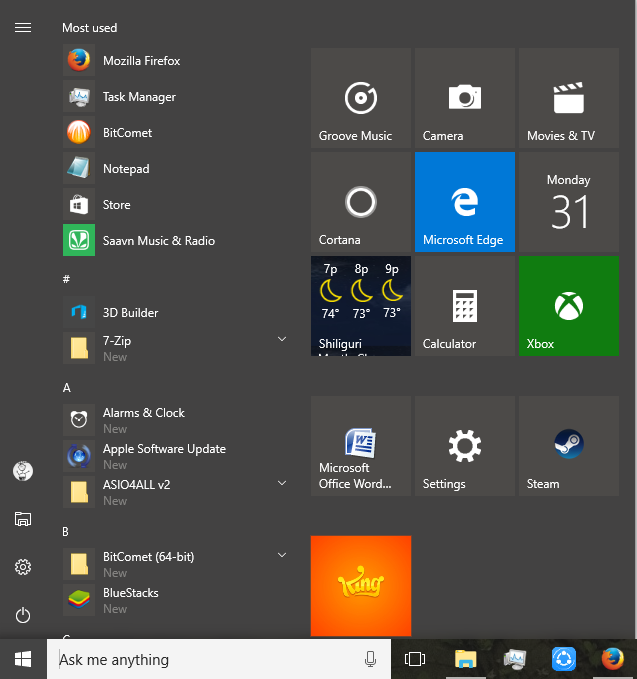This screenshot has height=679, width=637.
Task: Open the orange King game tile
Action: pyautogui.click(x=361, y=586)
